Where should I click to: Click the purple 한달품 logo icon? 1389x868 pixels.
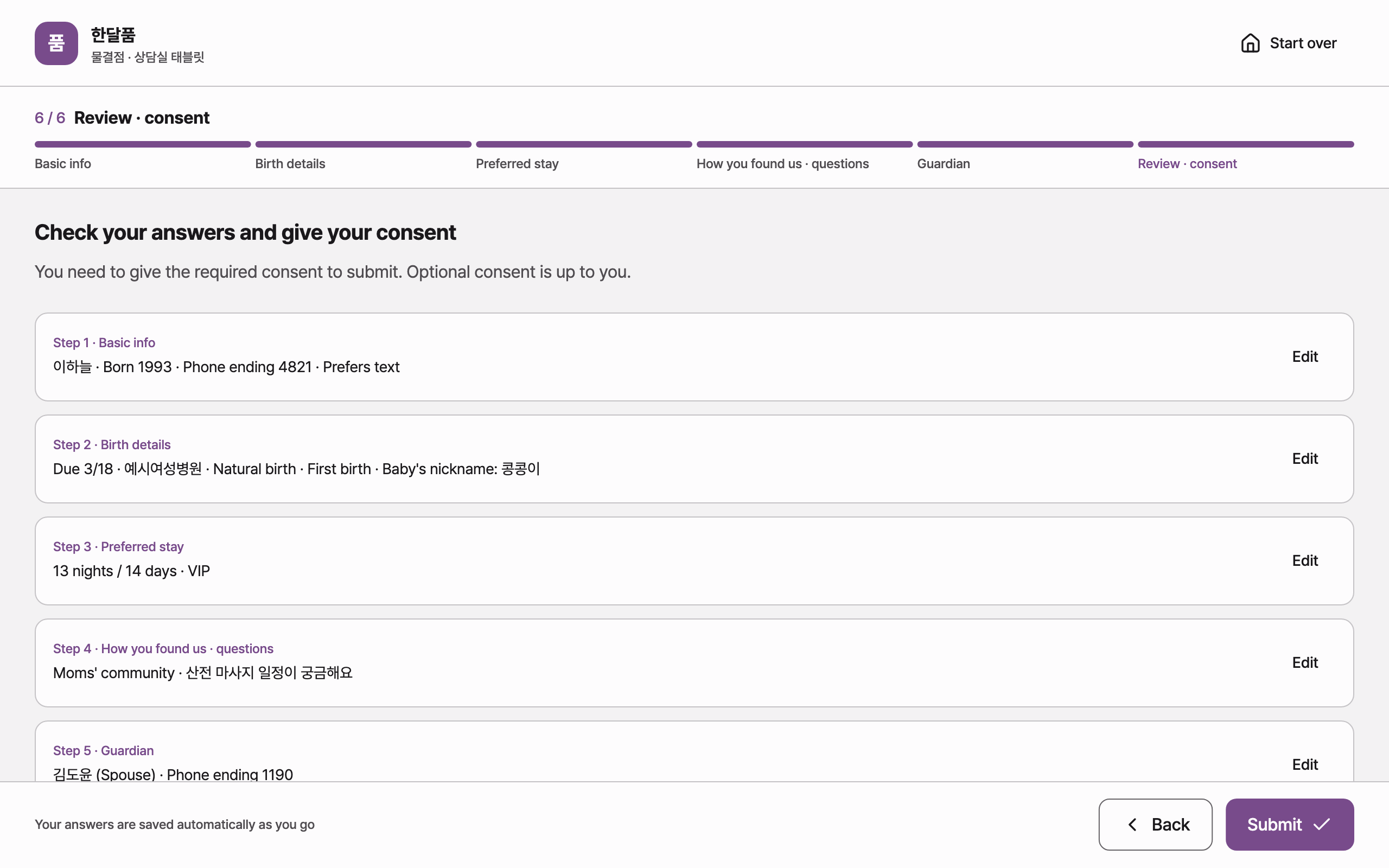coord(56,43)
